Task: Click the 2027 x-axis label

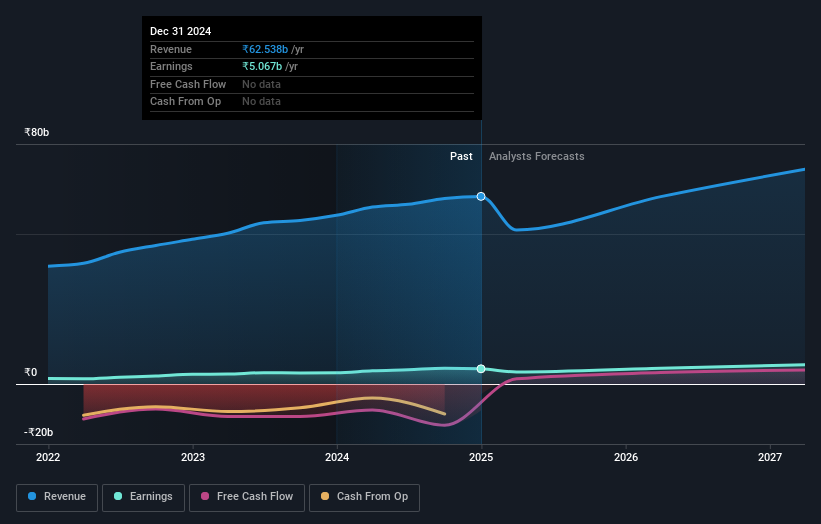Action: pyautogui.click(x=770, y=457)
